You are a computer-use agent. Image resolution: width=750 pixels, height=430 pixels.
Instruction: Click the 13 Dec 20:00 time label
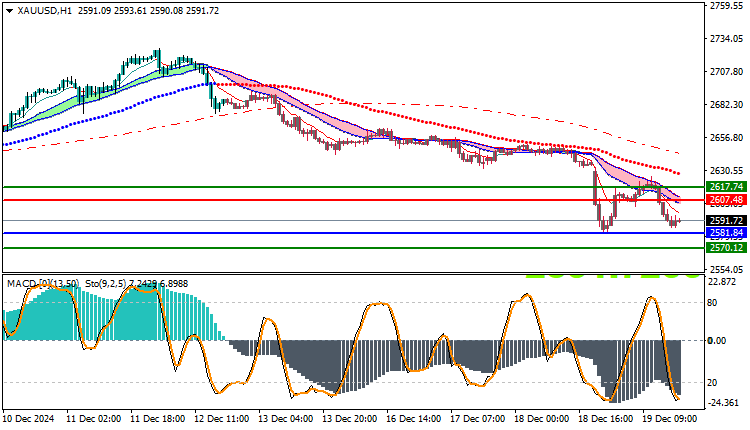350,419
